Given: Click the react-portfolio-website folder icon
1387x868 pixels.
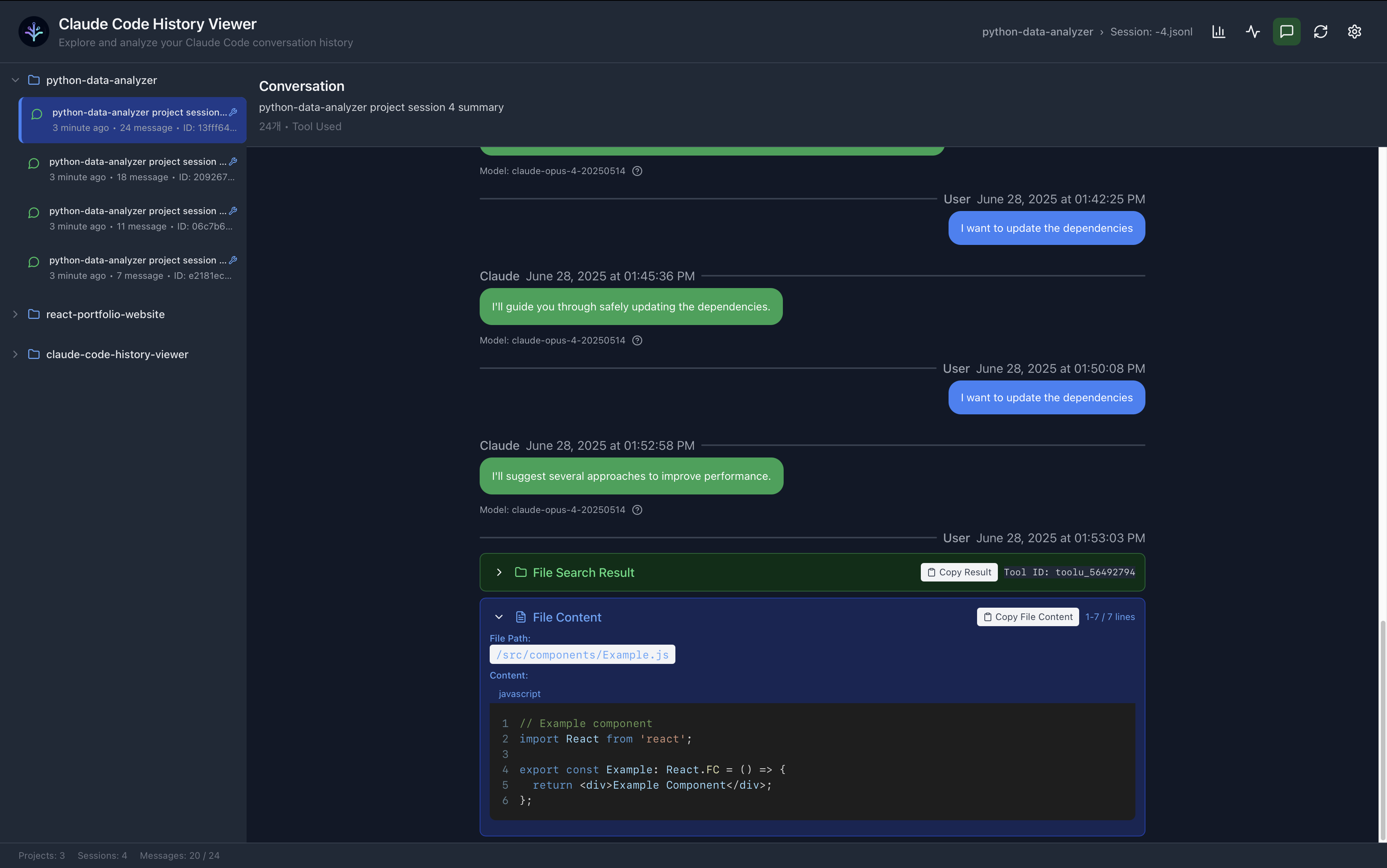Looking at the screenshot, I should (34, 314).
